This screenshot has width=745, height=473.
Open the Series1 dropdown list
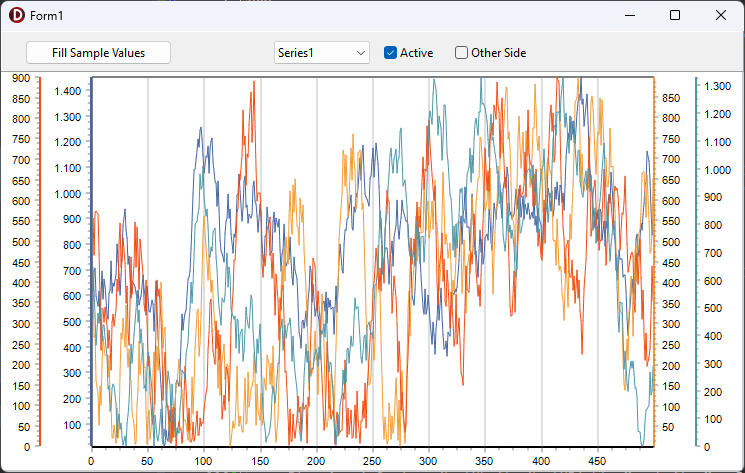(x=322, y=53)
